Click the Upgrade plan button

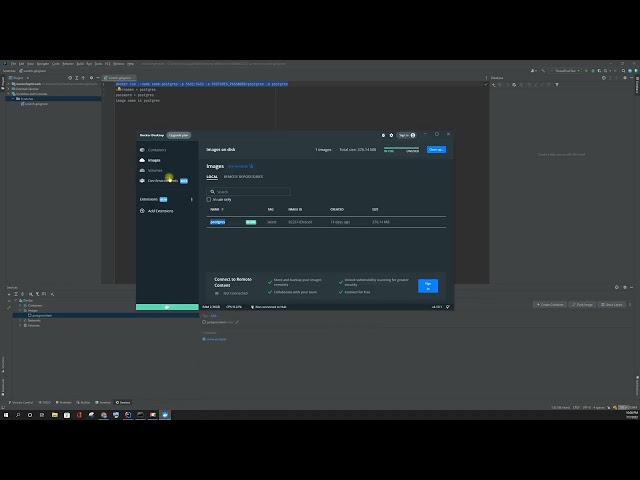pos(179,135)
